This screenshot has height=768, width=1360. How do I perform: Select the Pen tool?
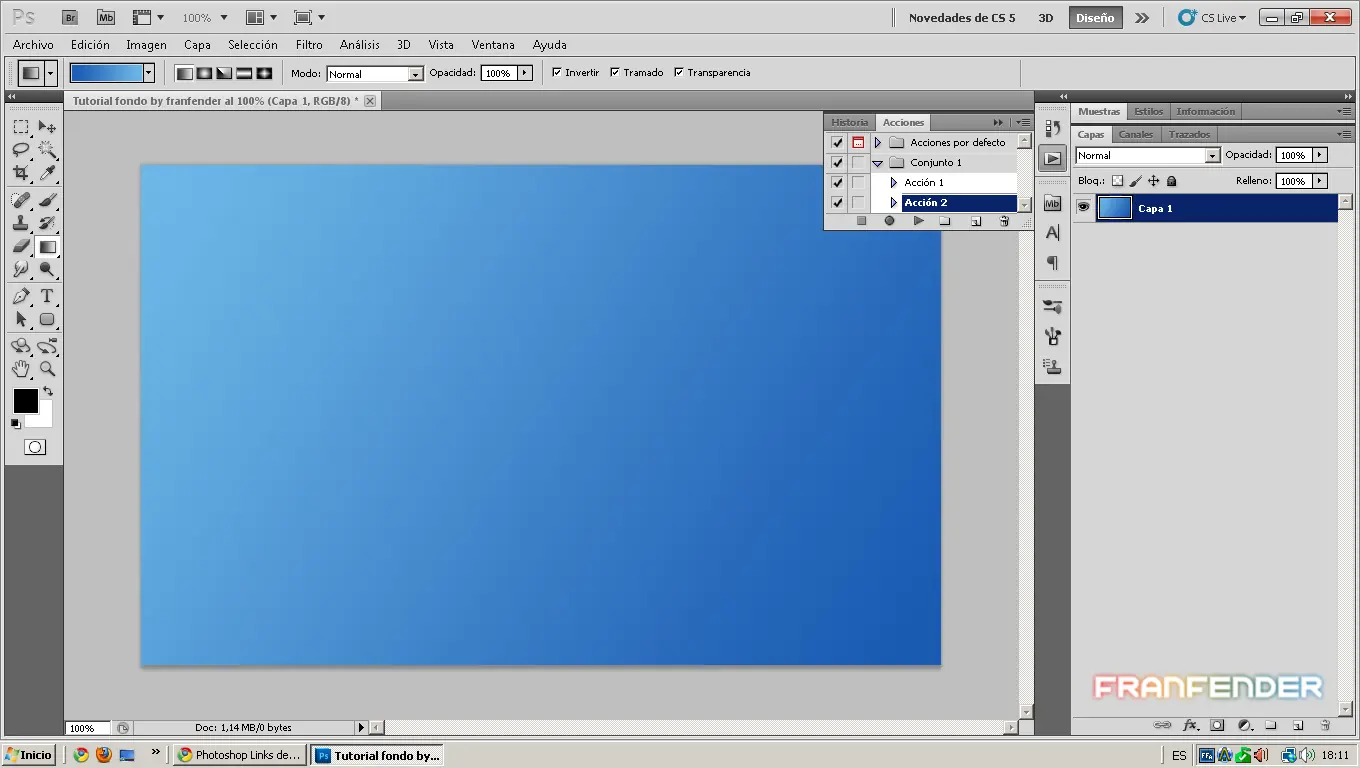20,296
